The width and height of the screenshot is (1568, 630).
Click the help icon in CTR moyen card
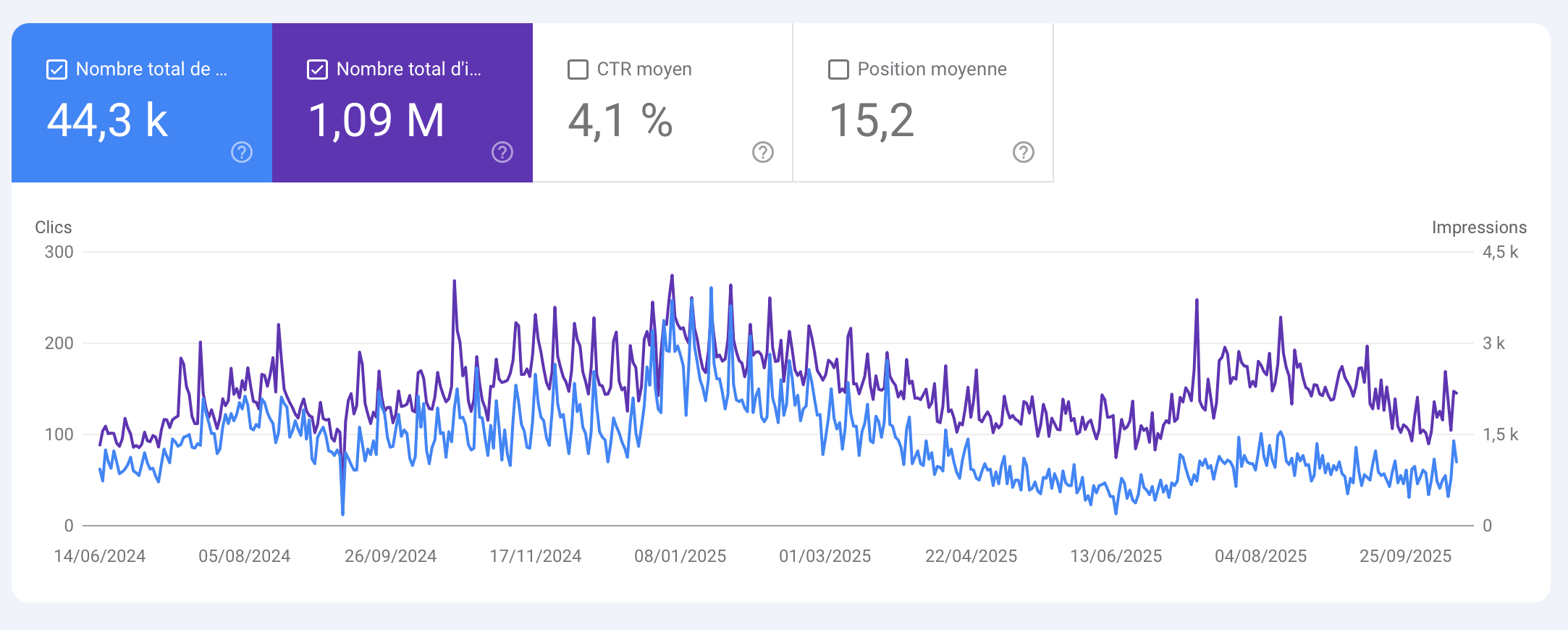tap(763, 152)
